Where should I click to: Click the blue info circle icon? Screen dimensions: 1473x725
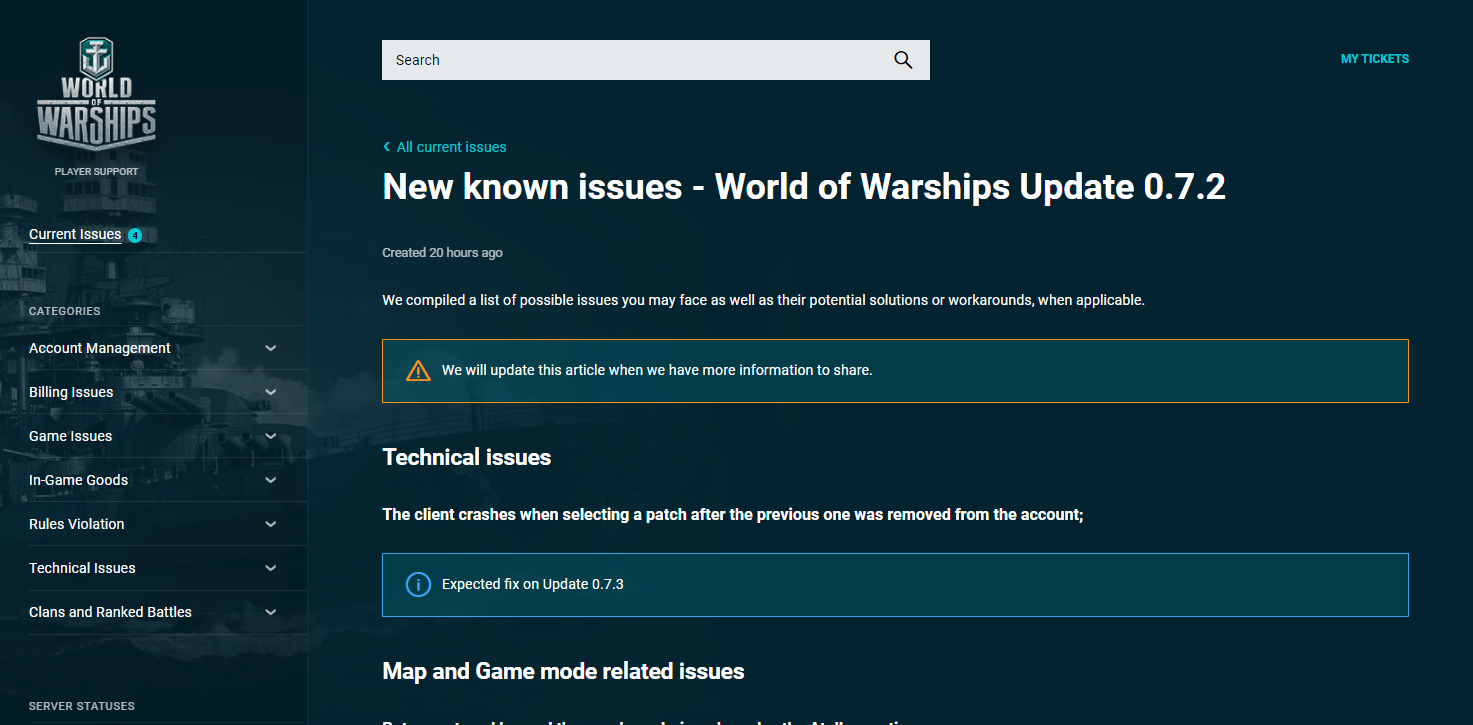pyautogui.click(x=418, y=585)
